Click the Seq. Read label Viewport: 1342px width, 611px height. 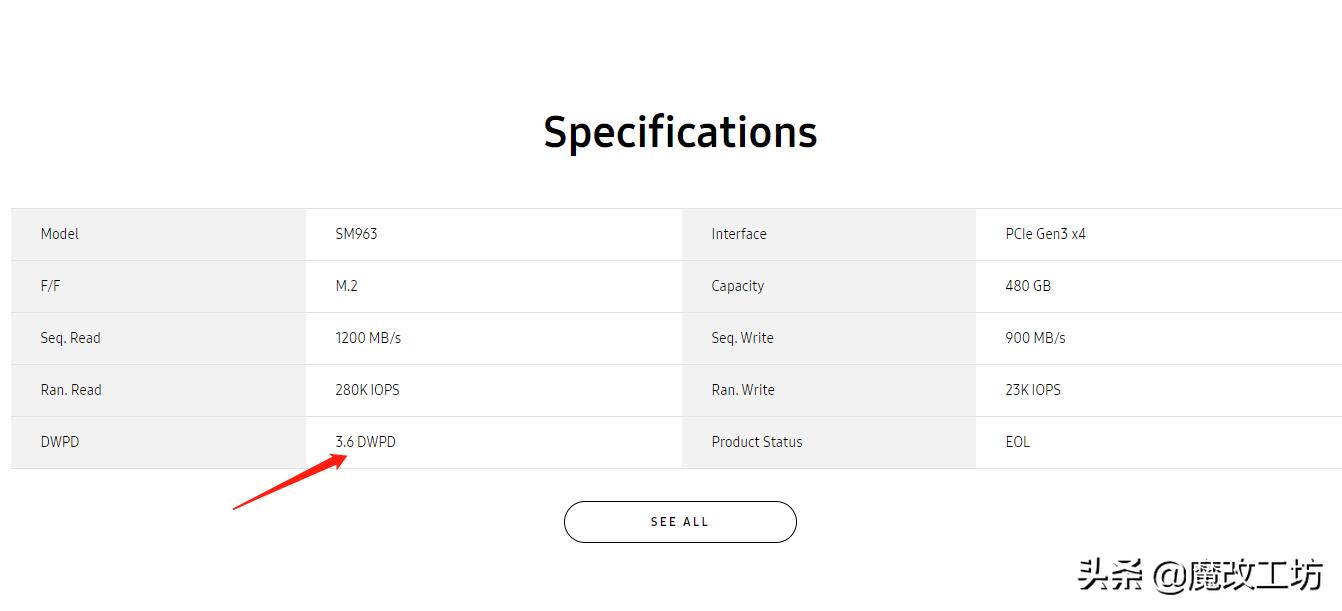pyautogui.click(x=71, y=338)
